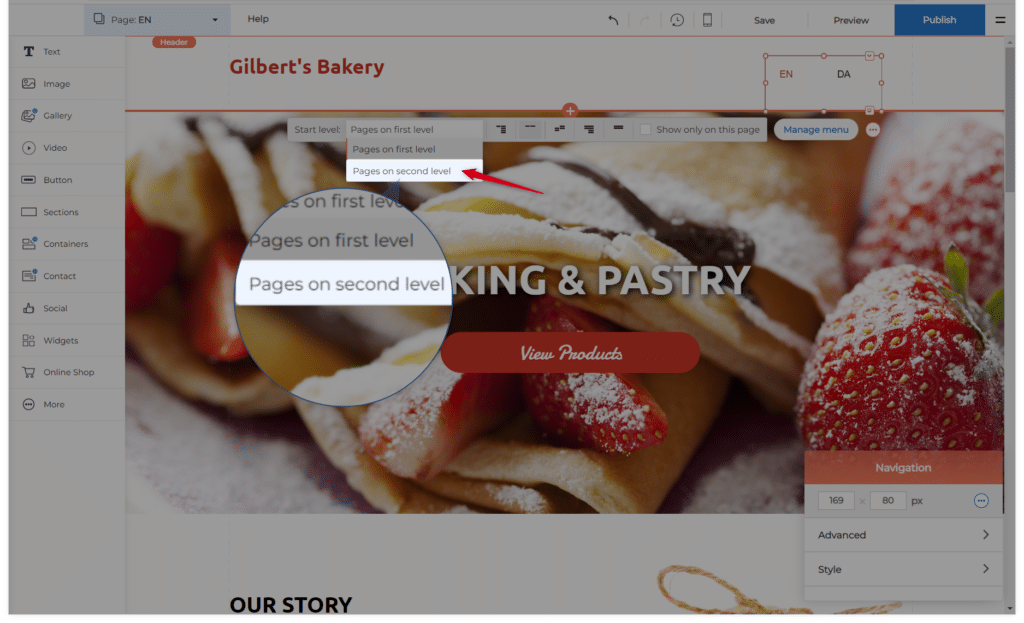Expand the Advanced settings row
1024x623 pixels.
click(x=903, y=535)
